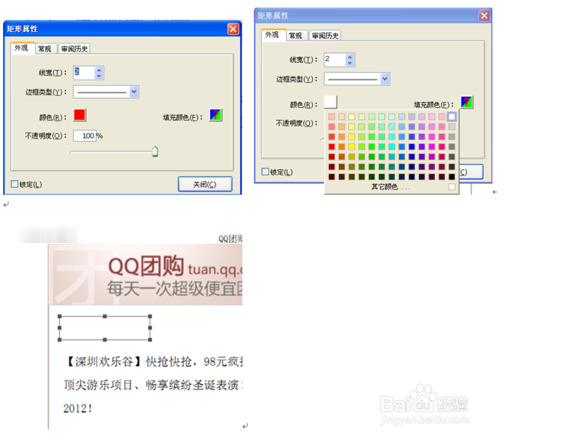Expand border type dropdown in left dialog

[134, 92]
